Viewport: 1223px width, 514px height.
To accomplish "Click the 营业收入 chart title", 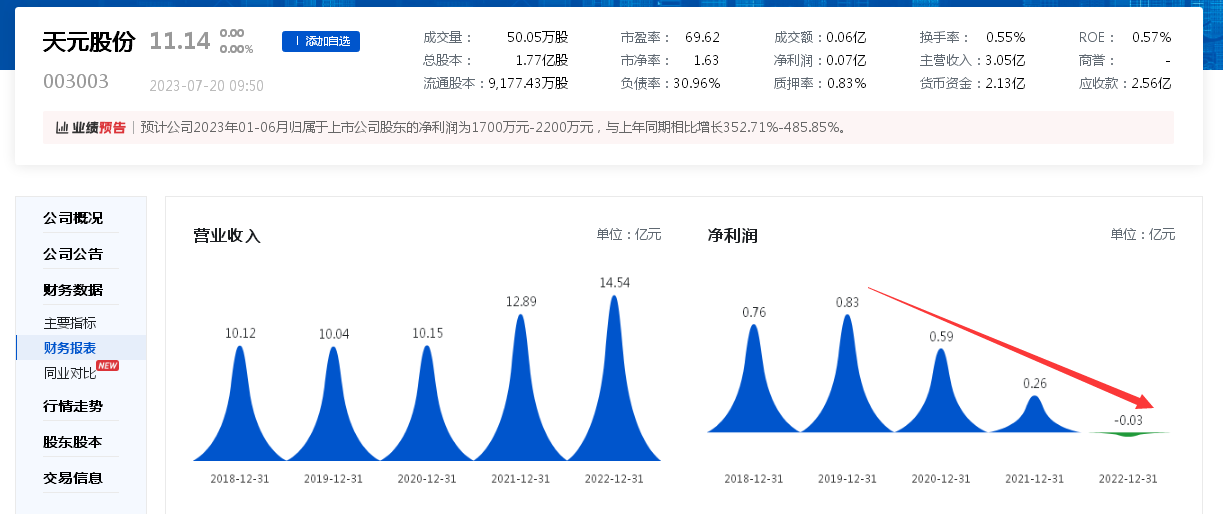I will tap(227, 236).
